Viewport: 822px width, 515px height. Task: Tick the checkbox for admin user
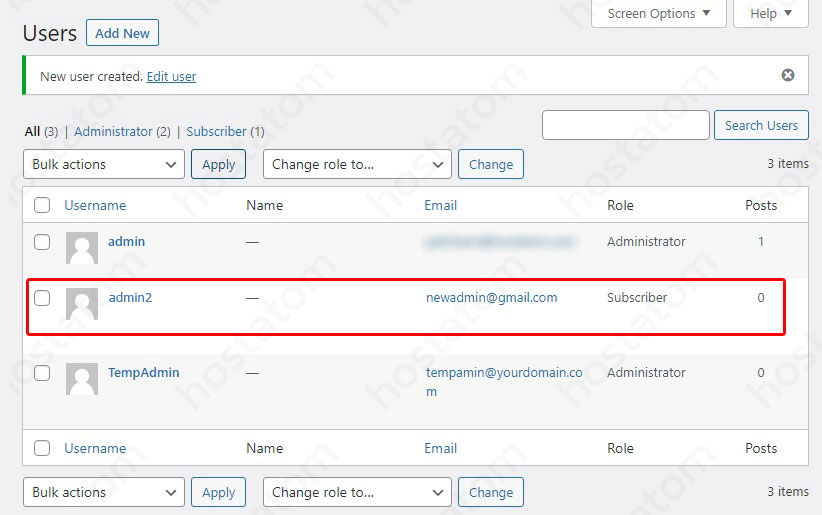coord(42,242)
